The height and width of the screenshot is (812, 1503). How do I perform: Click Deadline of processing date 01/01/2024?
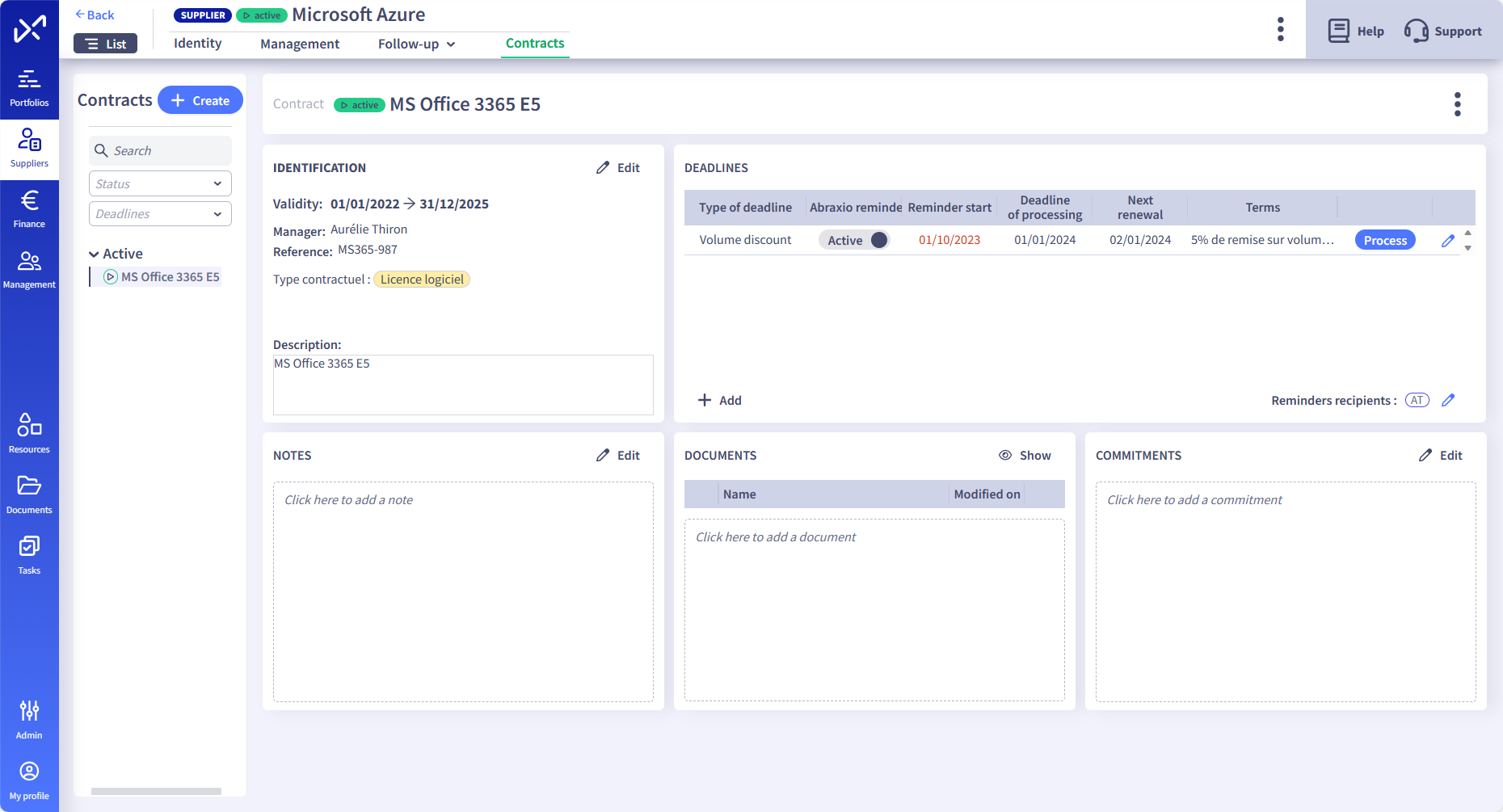[1045, 240]
